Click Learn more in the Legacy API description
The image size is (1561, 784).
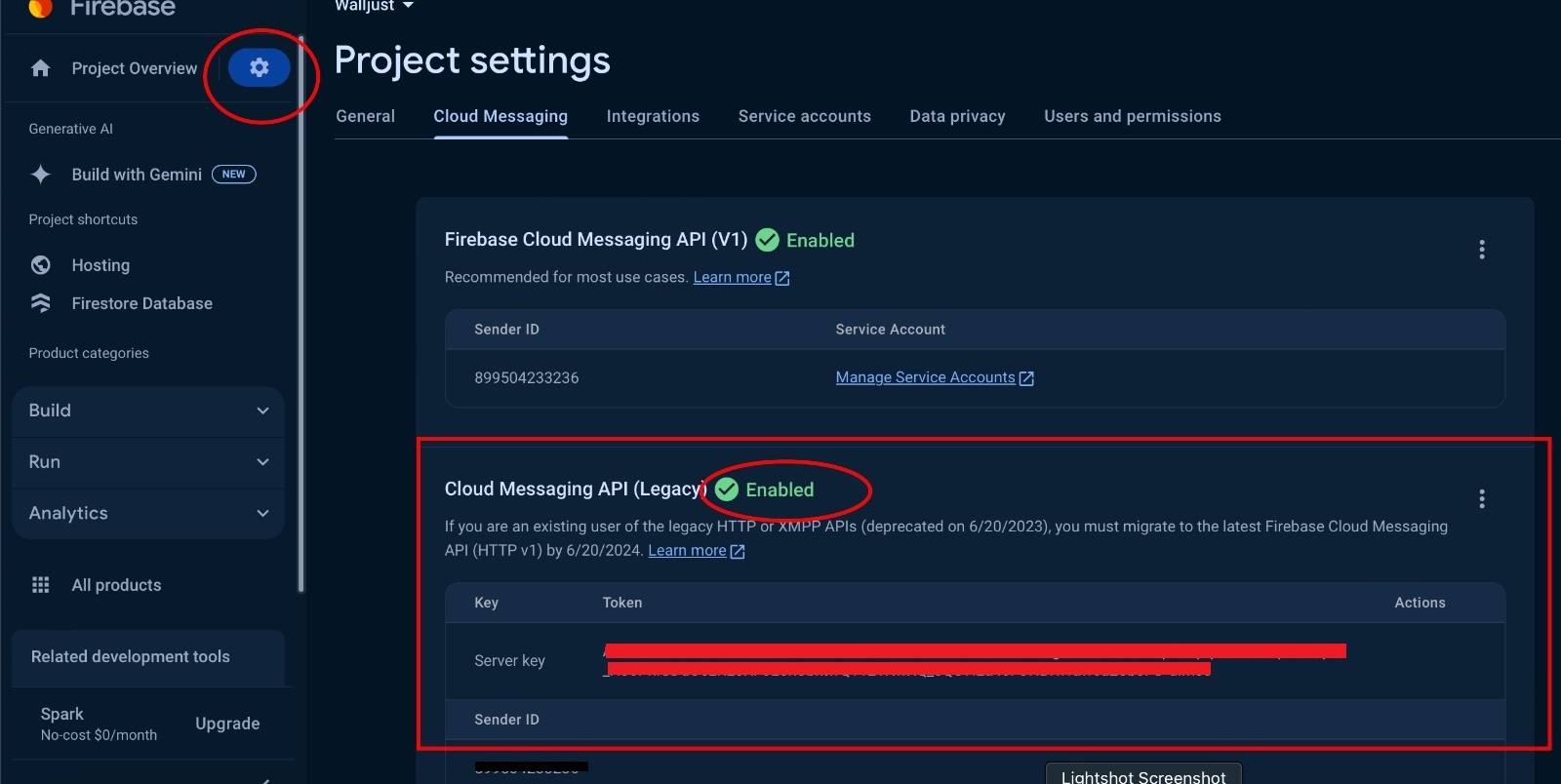[688, 550]
